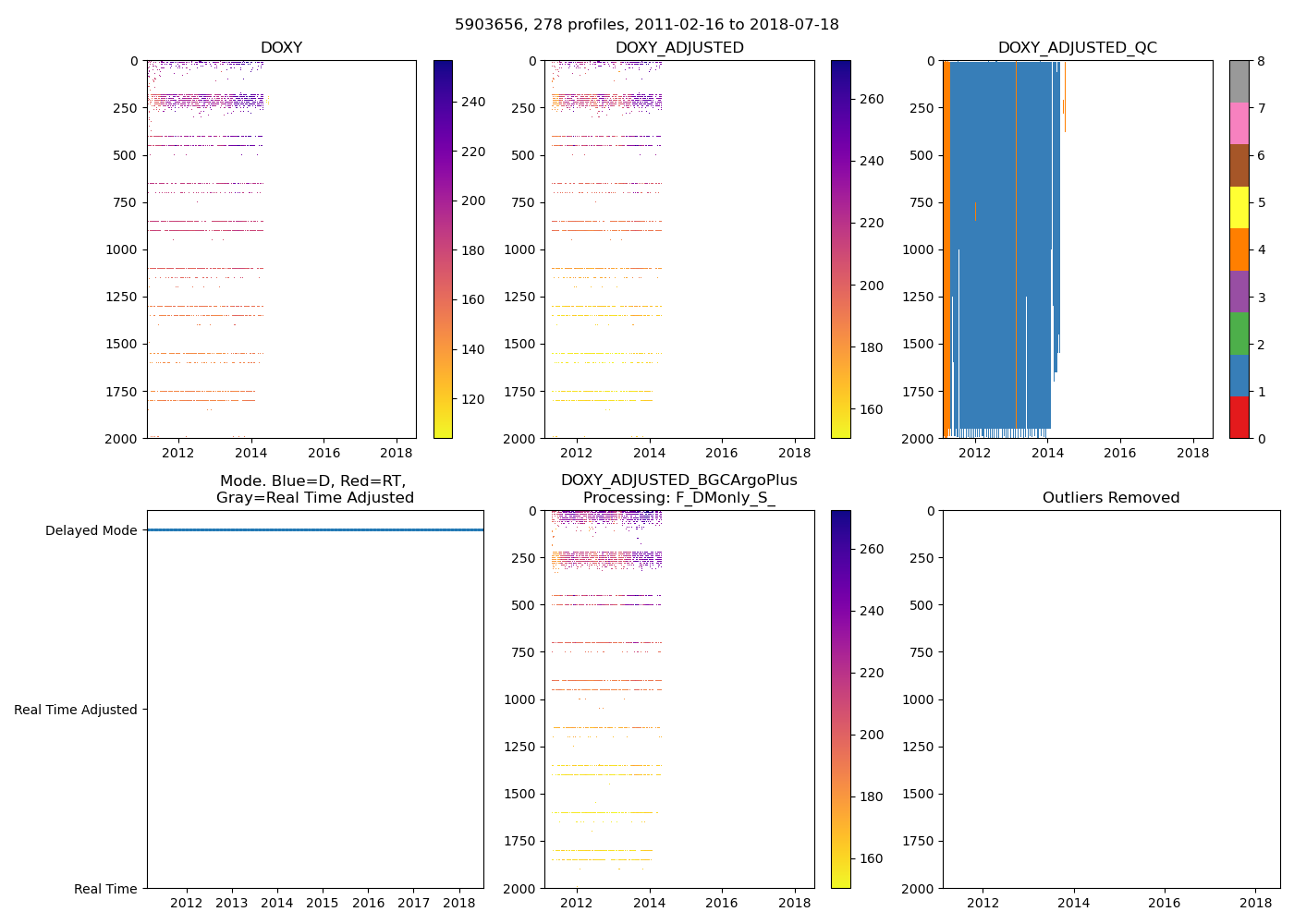Click the figure title with float ID 5903656
Viewport: 1294px width, 924px height.
[646, 25]
